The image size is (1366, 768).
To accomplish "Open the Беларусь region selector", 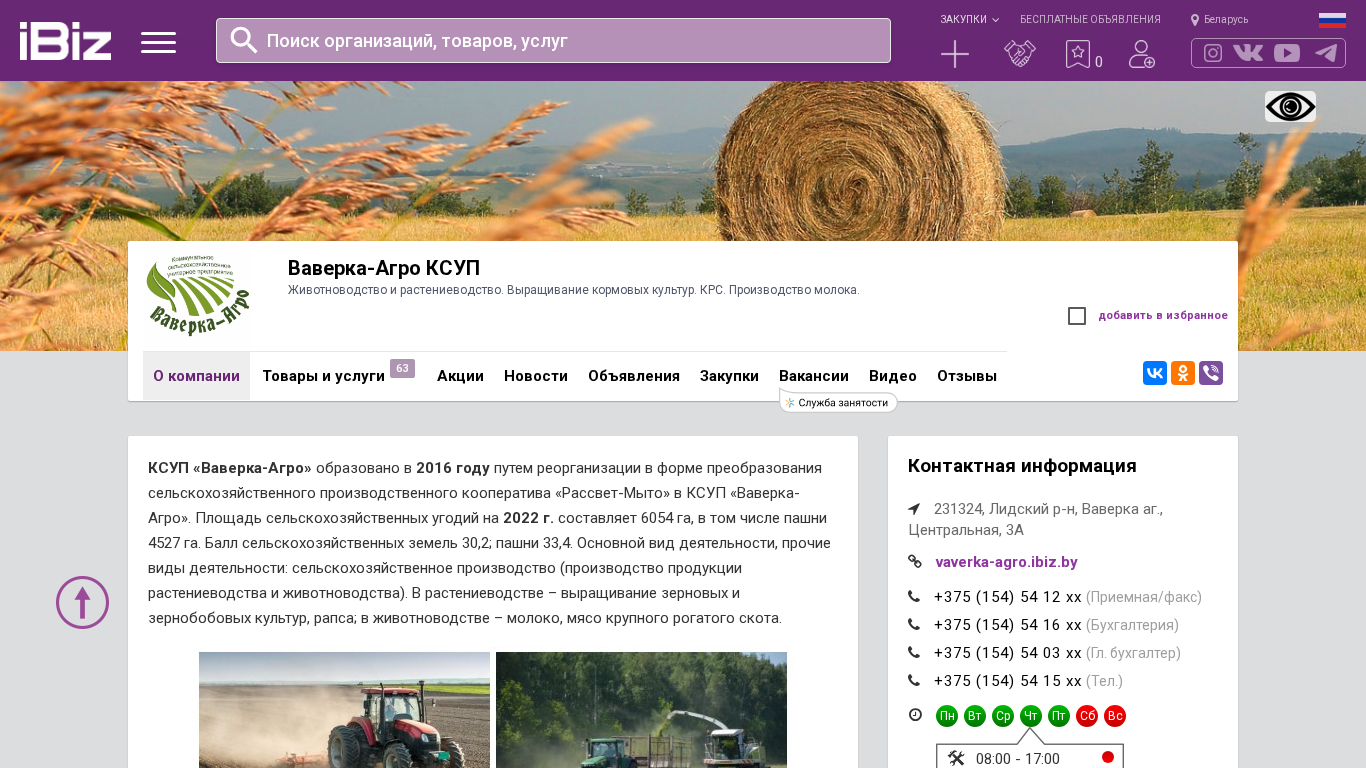I will (x=1219, y=20).
